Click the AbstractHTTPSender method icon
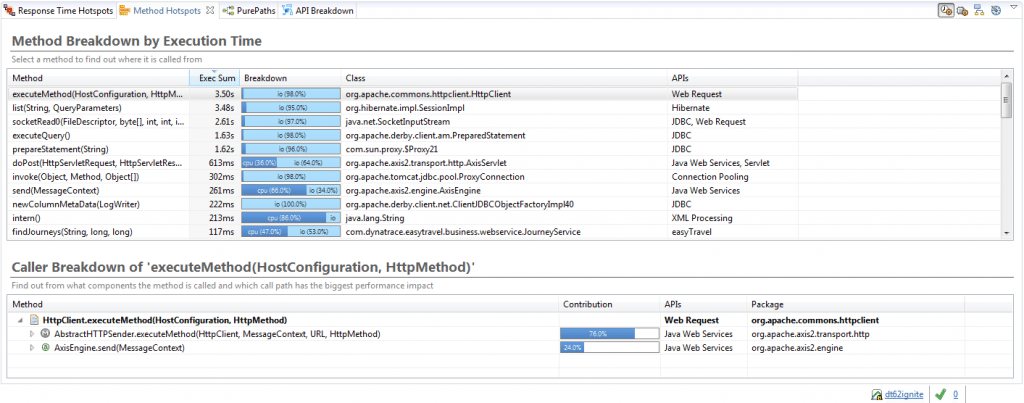Image resolution: width=1024 pixels, height=403 pixels. click(x=46, y=333)
